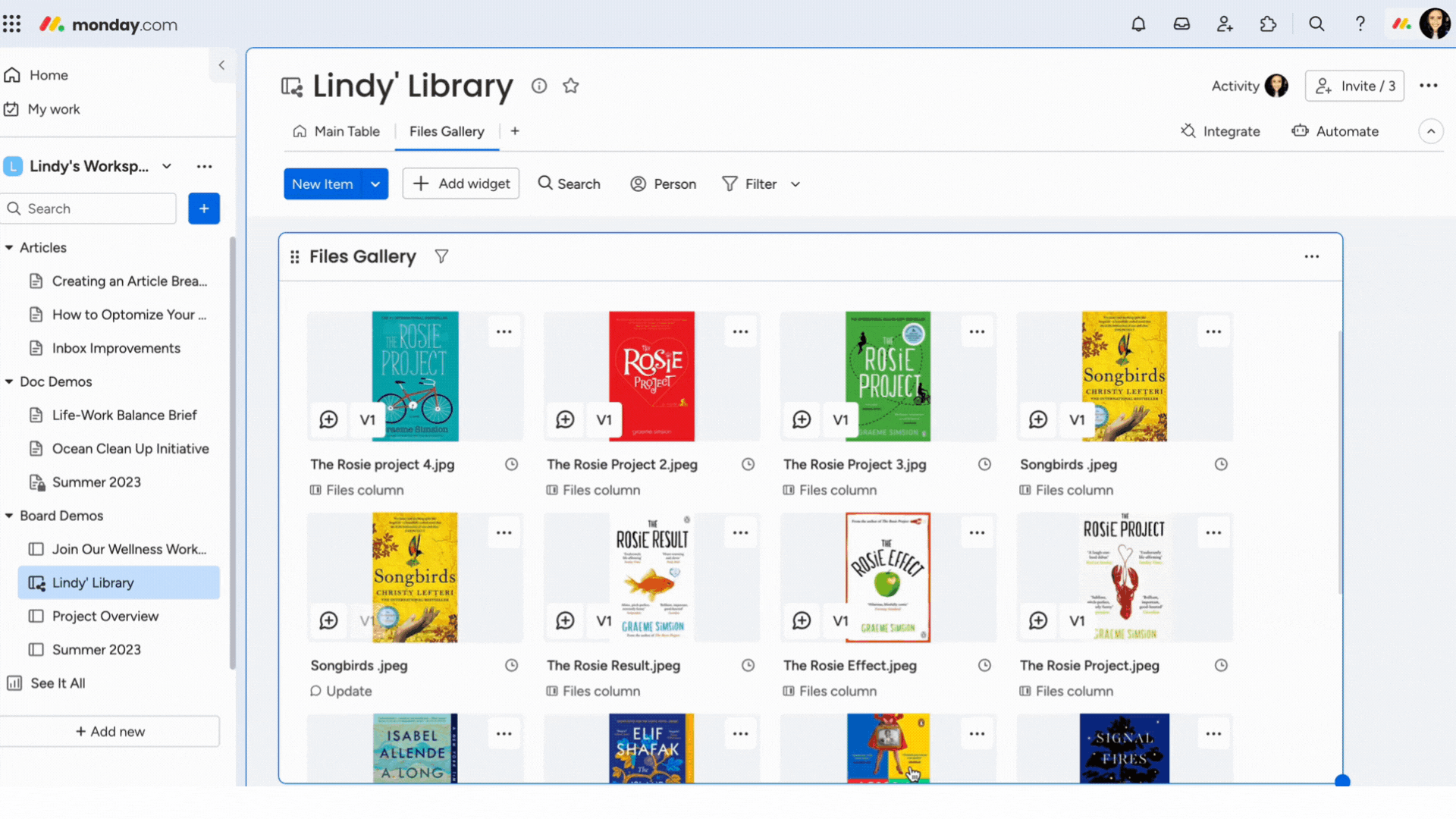Click the sidebar vertical scrollbar

[232, 455]
